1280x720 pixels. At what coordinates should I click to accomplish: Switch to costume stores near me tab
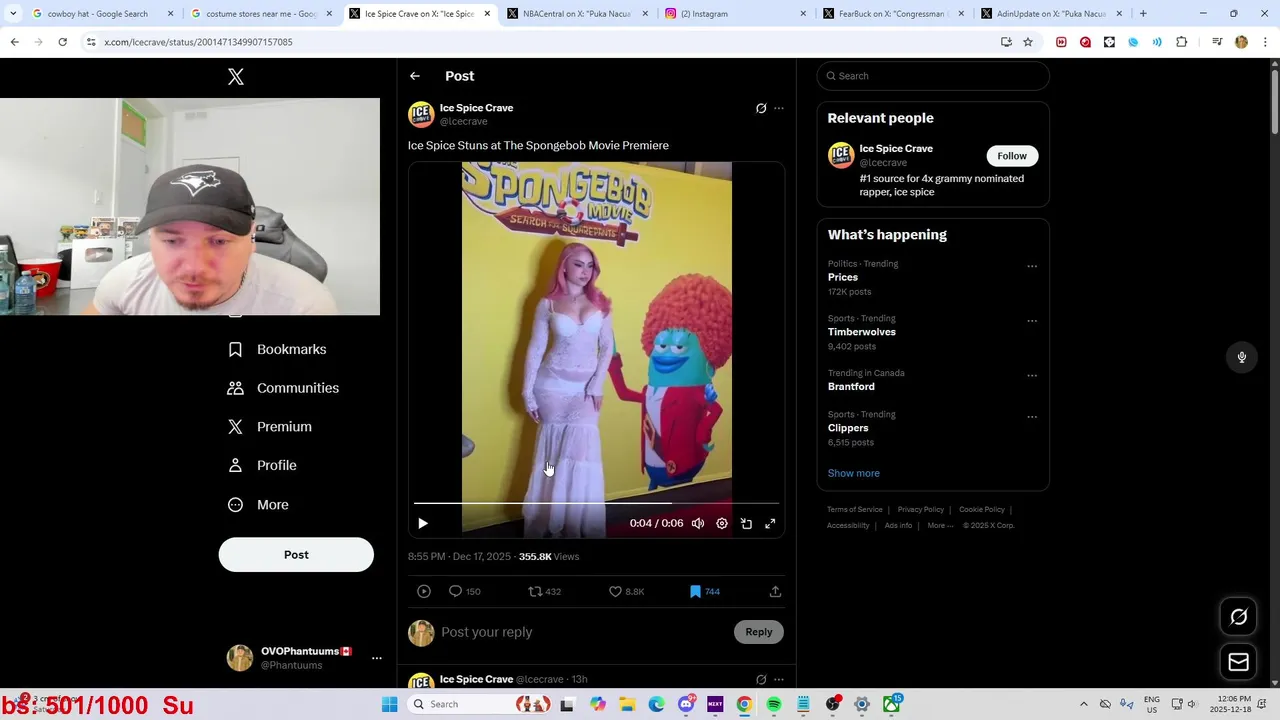(262, 14)
